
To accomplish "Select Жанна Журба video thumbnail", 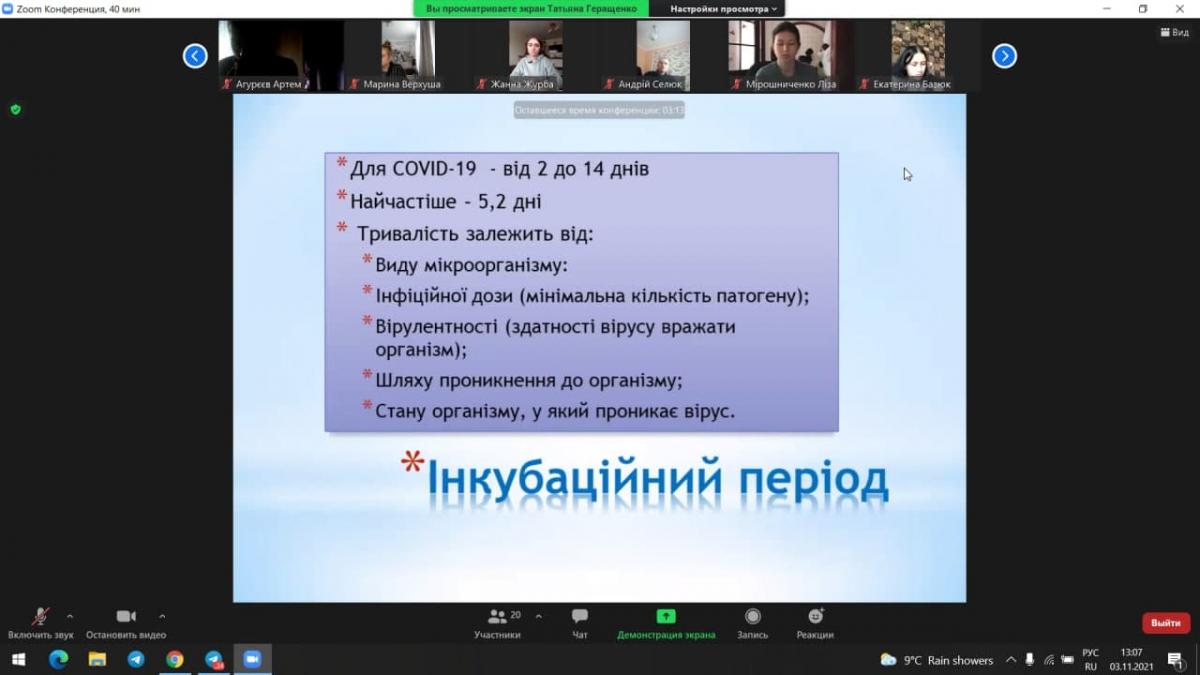I will tap(535, 56).
